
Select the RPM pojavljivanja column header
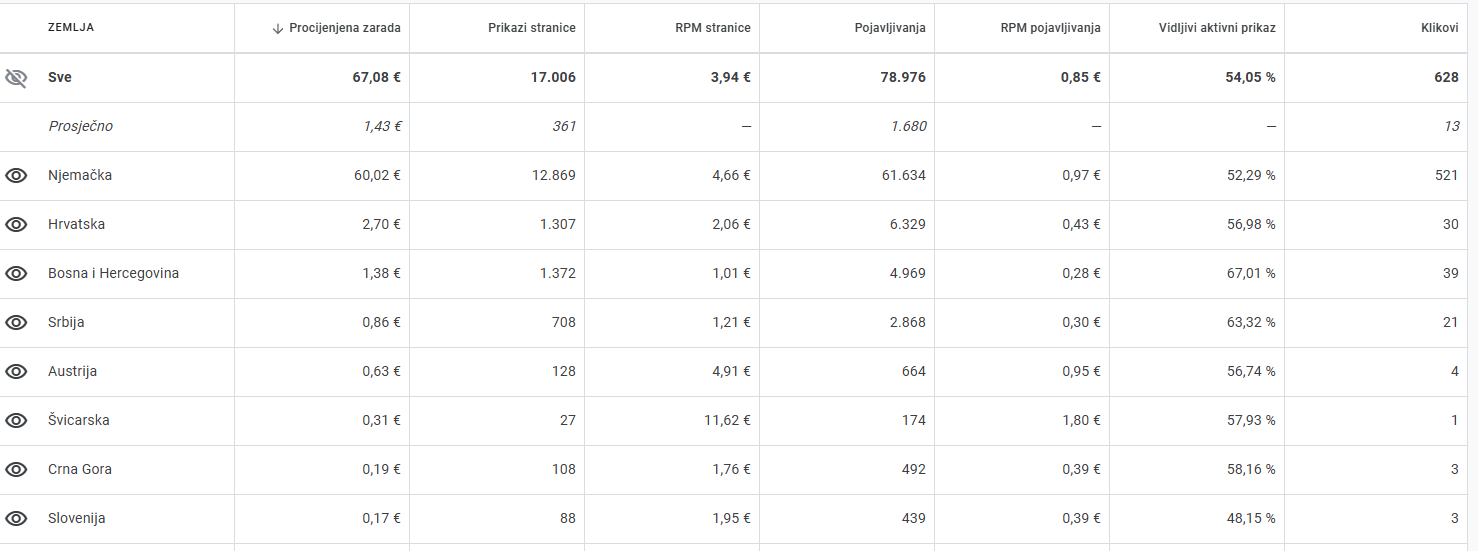[1051, 28]
